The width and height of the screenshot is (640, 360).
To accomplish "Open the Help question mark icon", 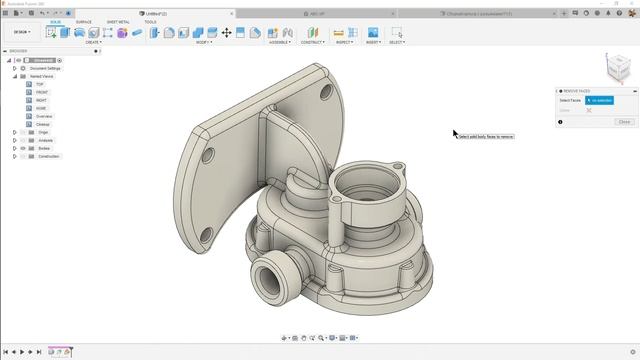I will (619, 13).
